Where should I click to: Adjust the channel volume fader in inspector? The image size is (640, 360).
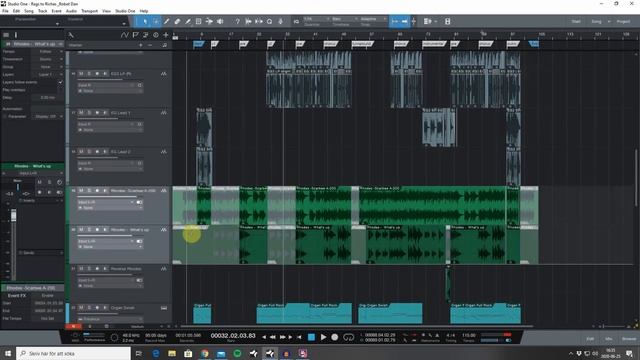[x=13, y=215]
